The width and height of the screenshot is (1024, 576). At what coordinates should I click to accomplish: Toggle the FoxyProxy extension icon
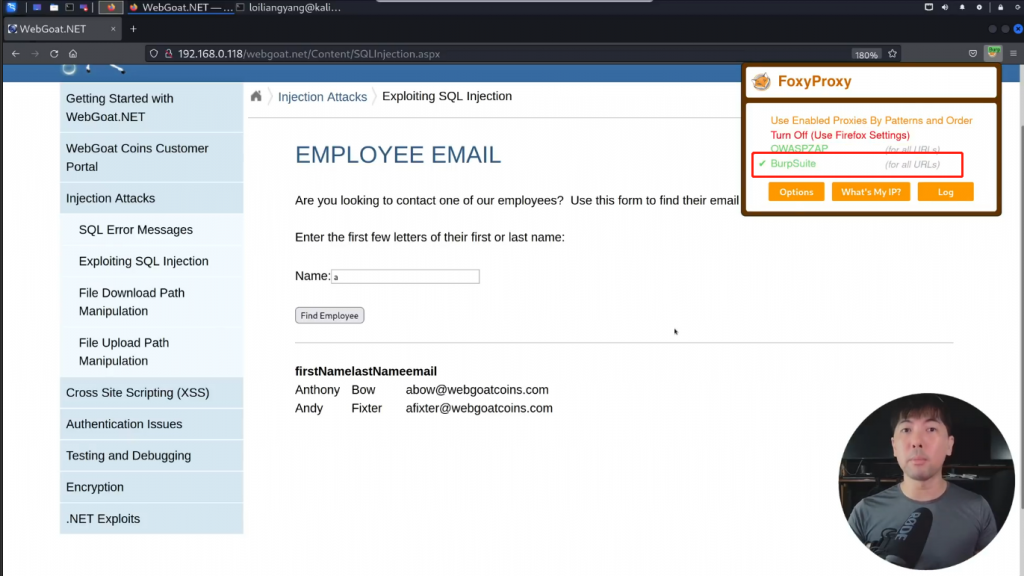[993, 53]
